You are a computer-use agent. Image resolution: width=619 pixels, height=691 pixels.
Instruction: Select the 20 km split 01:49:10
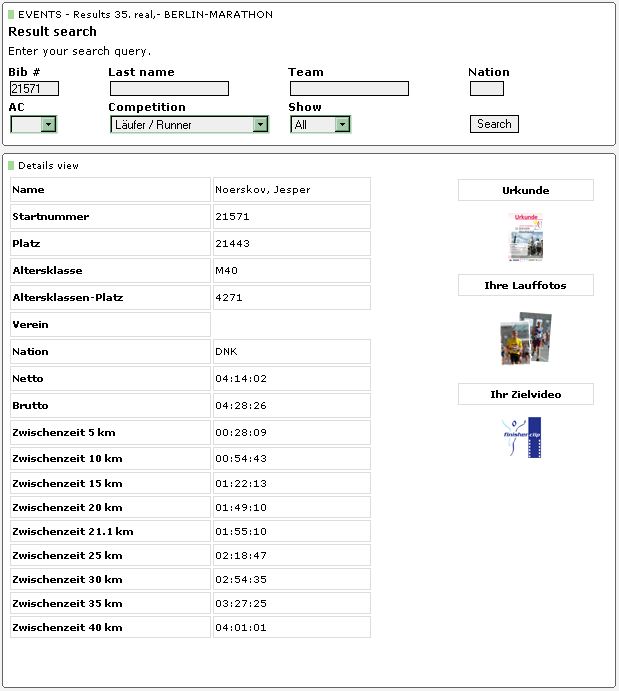click(241, 507)
